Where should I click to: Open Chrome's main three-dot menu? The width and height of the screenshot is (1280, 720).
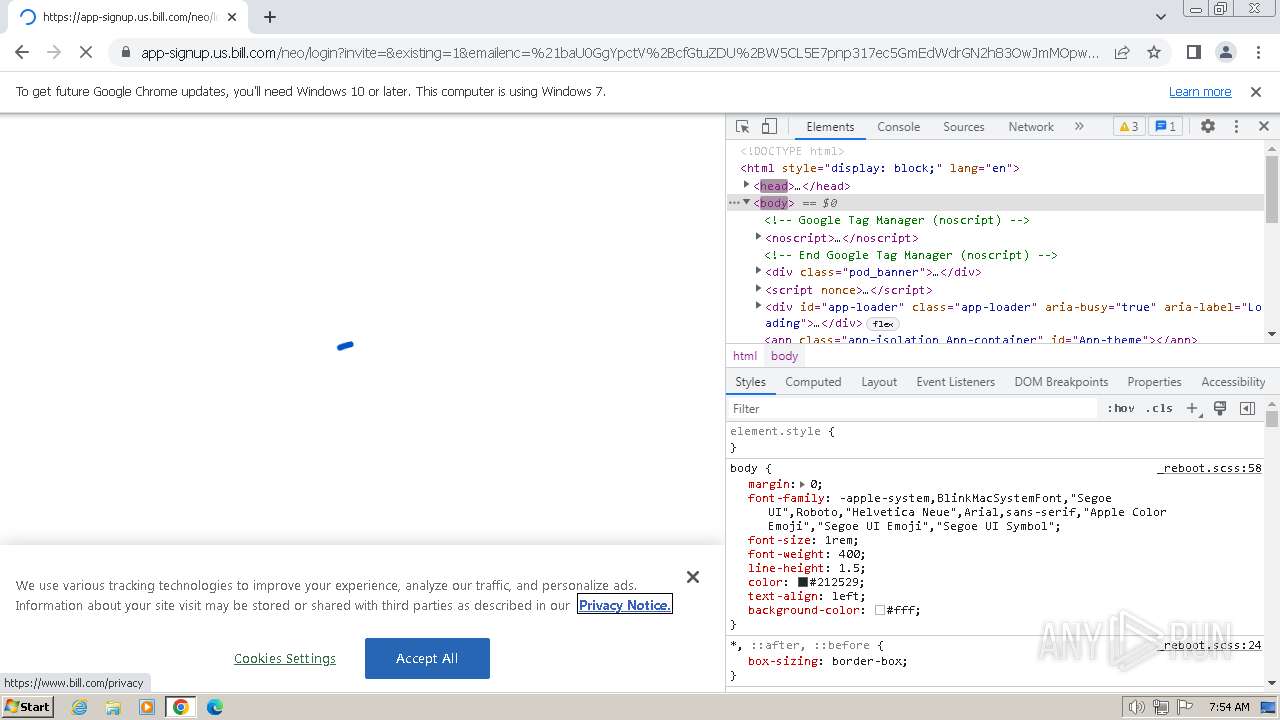pyautogui.click(x=1257, y=52)
